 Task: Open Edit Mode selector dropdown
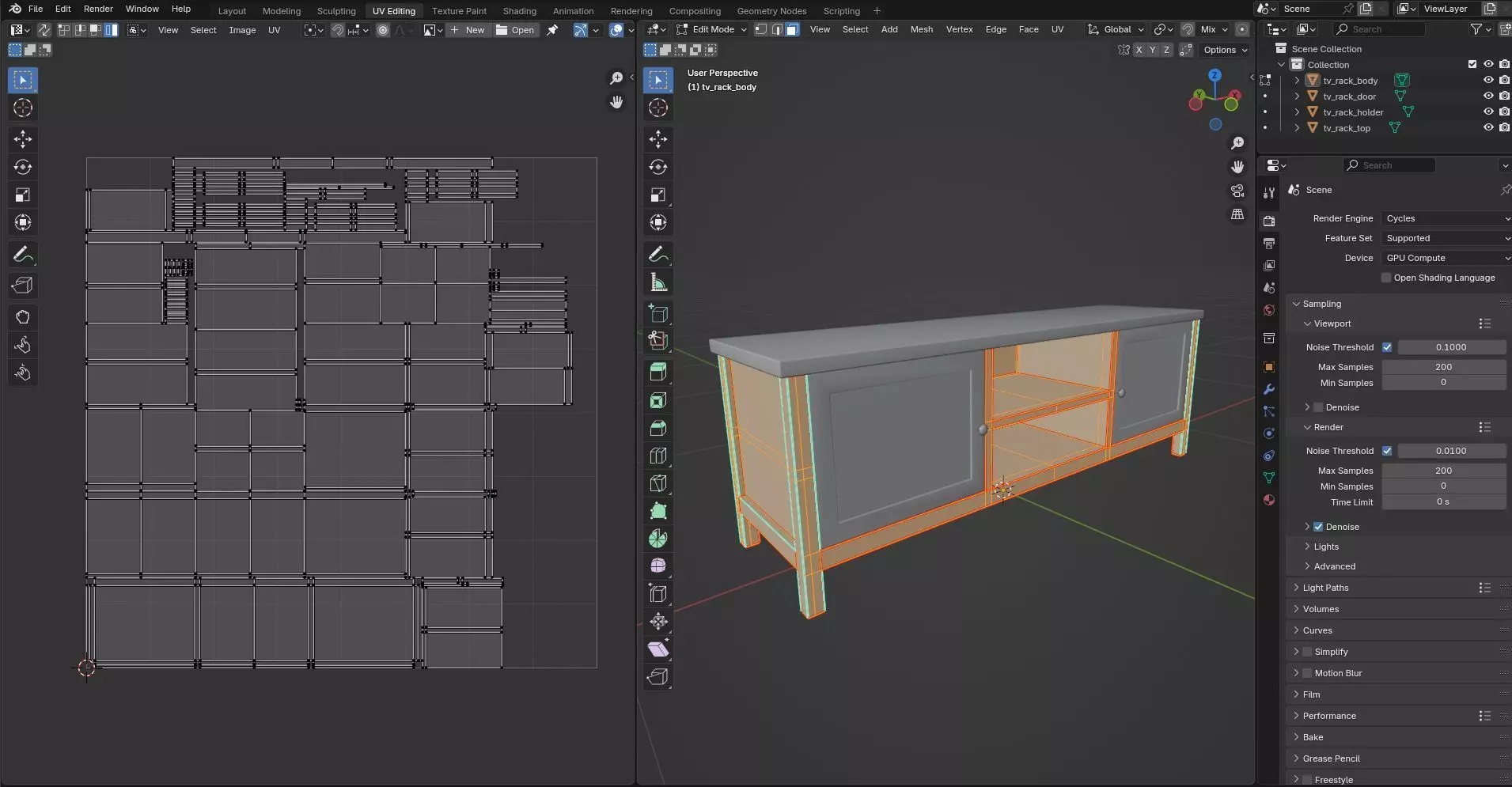pyautogui.click(x=711, y=29)
